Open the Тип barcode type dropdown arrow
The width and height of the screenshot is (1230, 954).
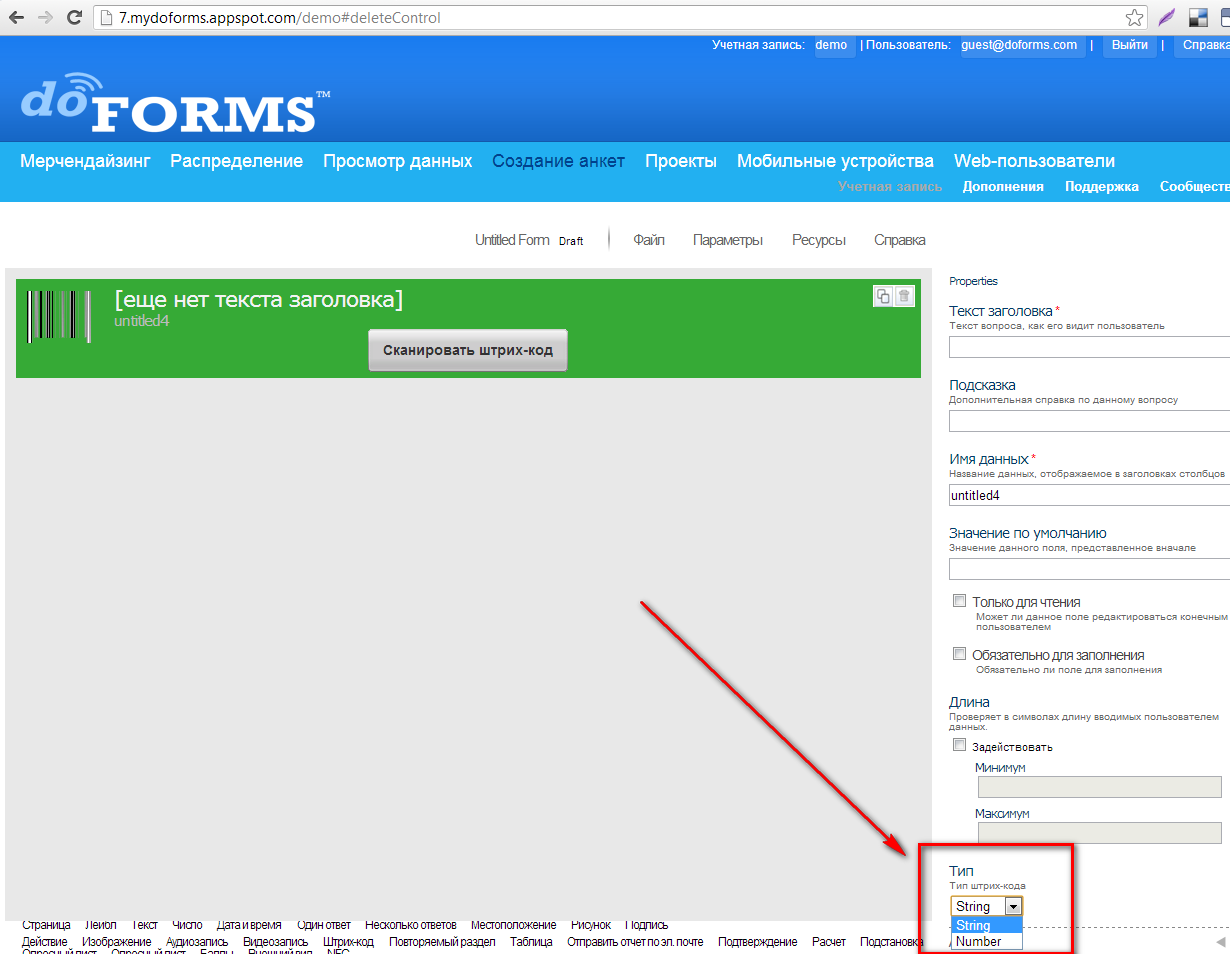tap(1013, 906)
